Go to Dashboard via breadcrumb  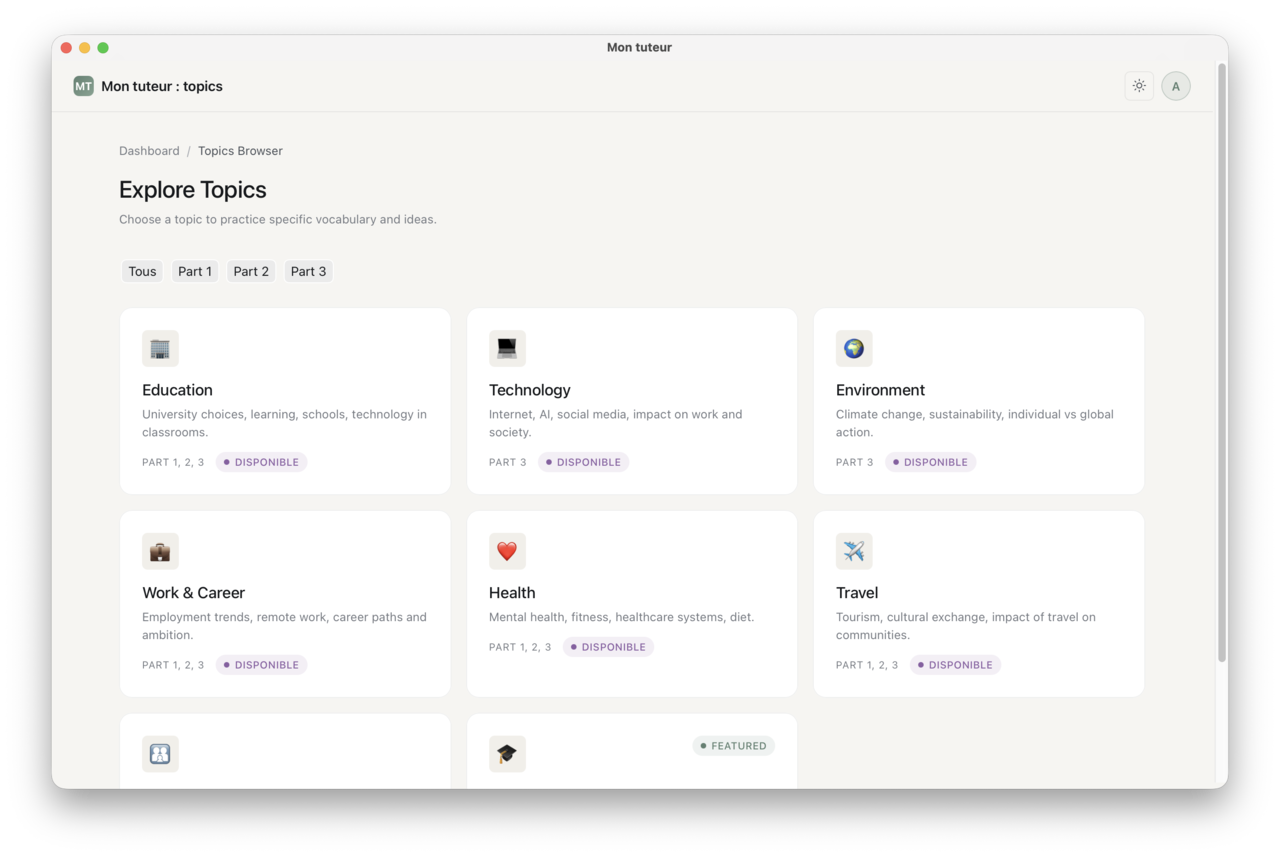(x=149, y=151)
